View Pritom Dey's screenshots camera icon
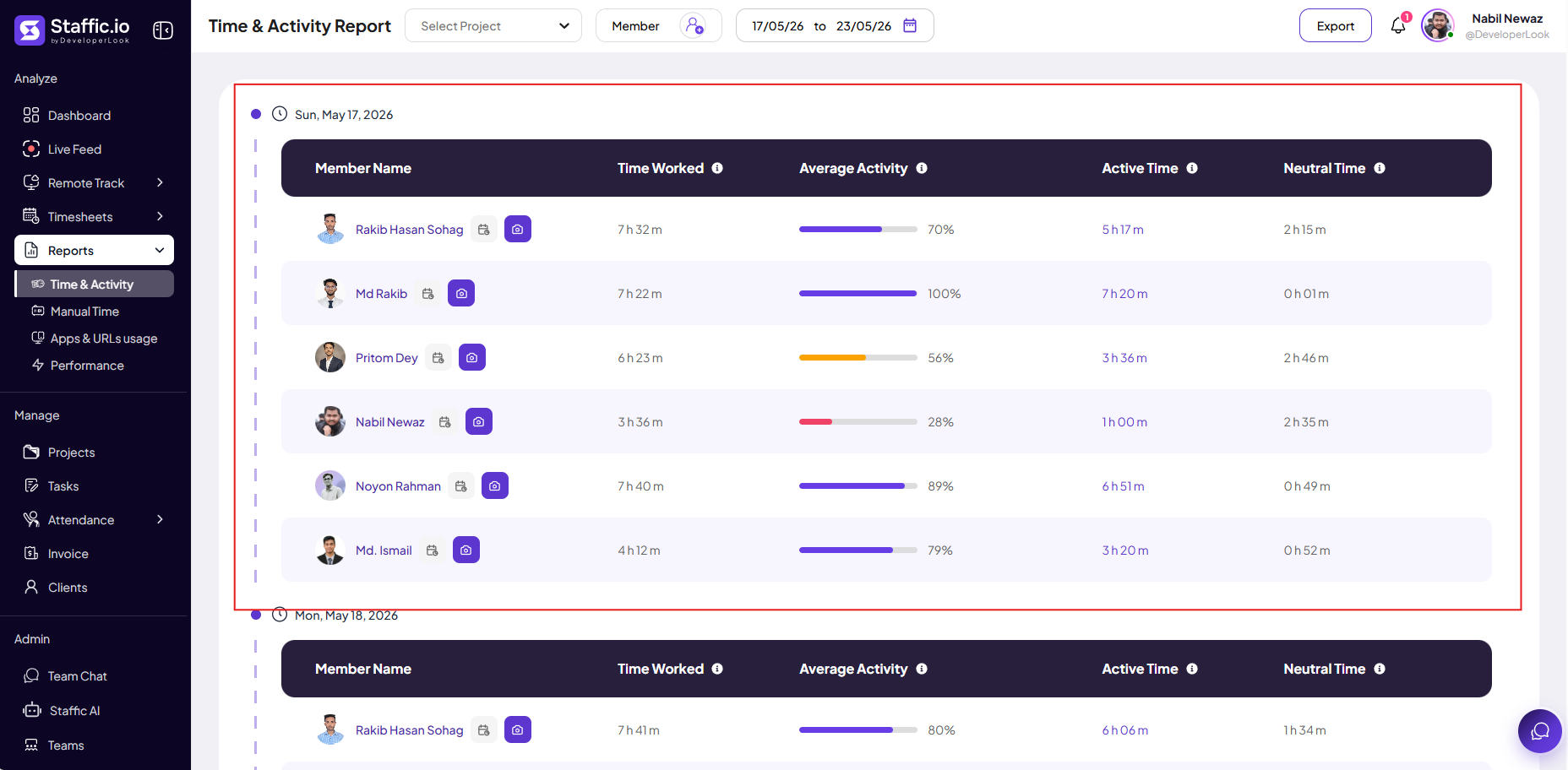 [472, 357]
